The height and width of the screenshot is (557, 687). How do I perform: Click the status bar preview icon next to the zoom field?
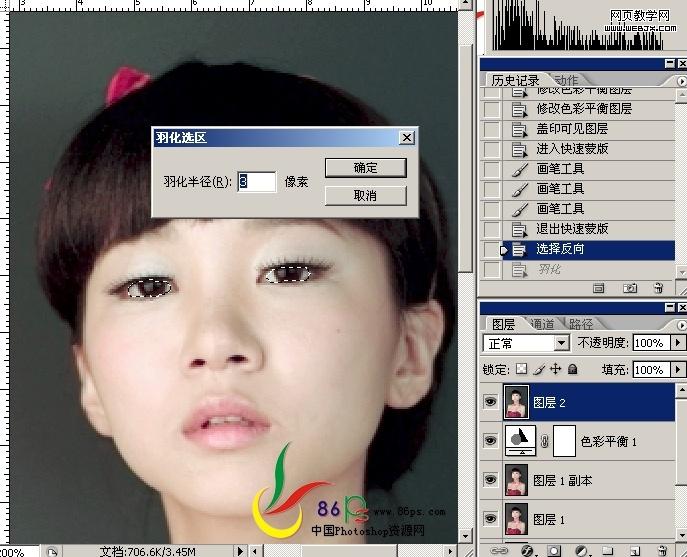51,552
